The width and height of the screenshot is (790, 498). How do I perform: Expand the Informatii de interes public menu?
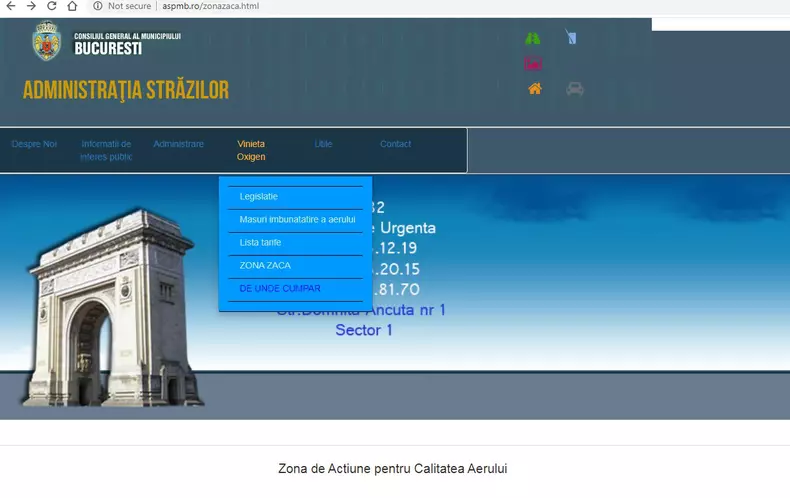(106, 150)
